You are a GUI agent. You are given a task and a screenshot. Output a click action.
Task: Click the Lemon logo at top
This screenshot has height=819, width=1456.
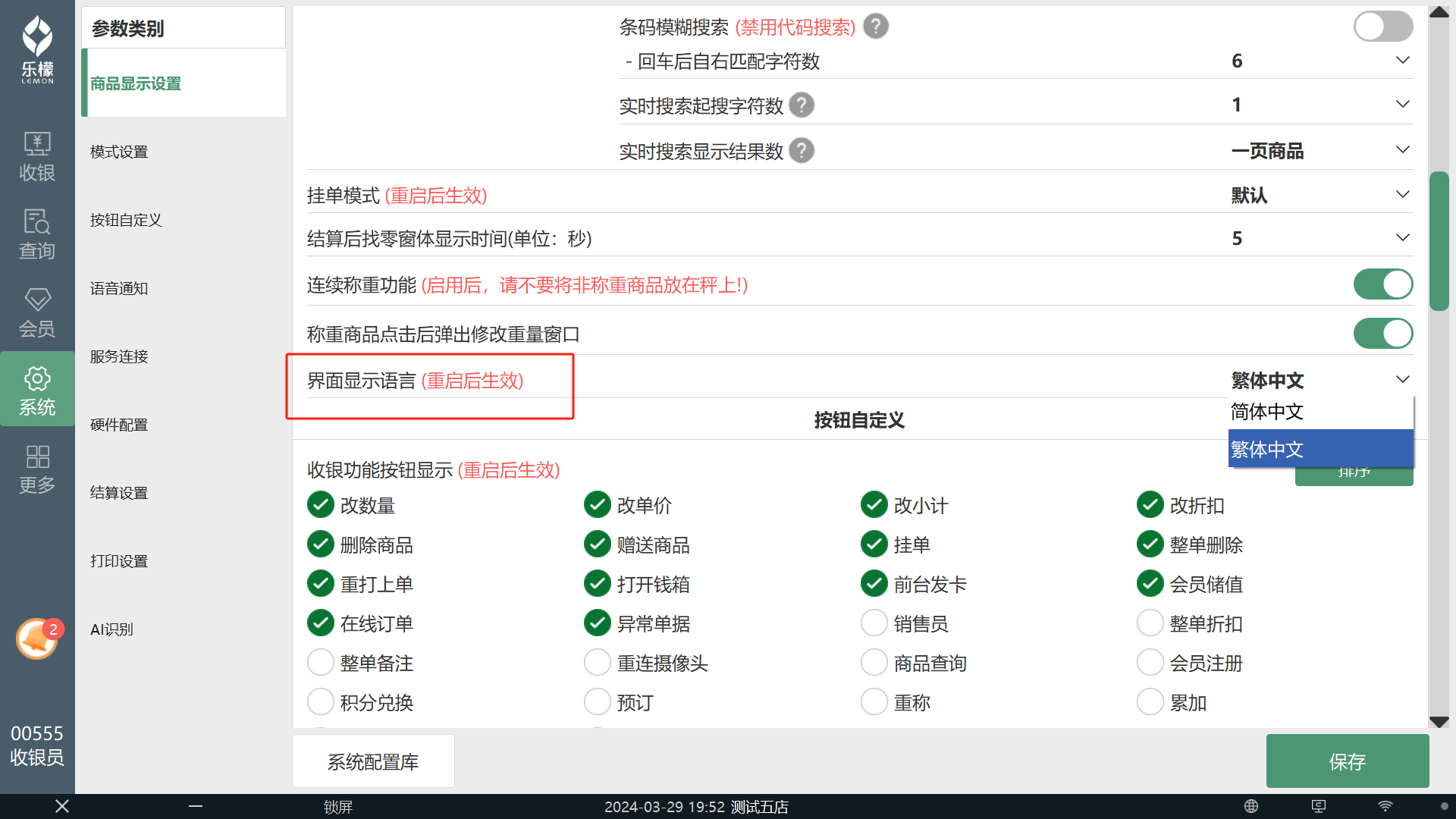(37, 49)
